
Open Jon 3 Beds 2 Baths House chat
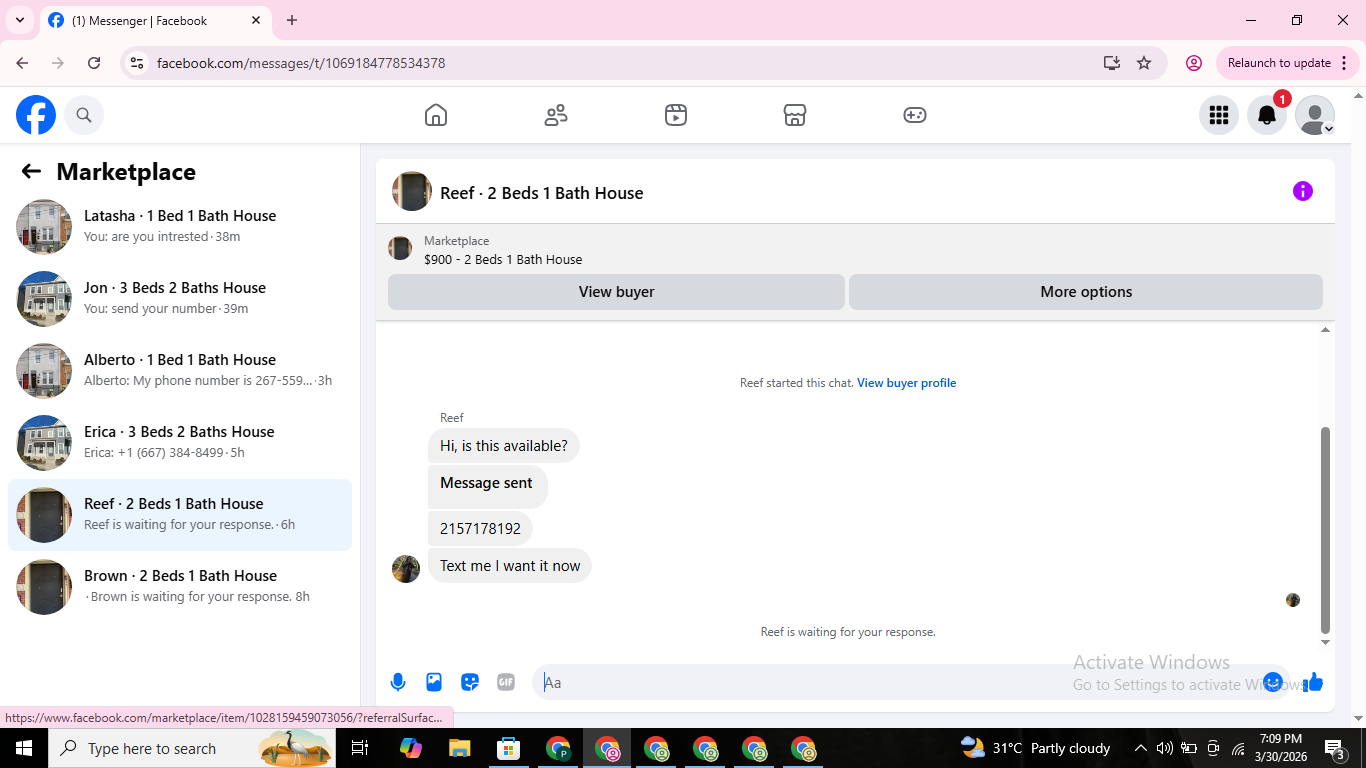click(x=180, y=299)
